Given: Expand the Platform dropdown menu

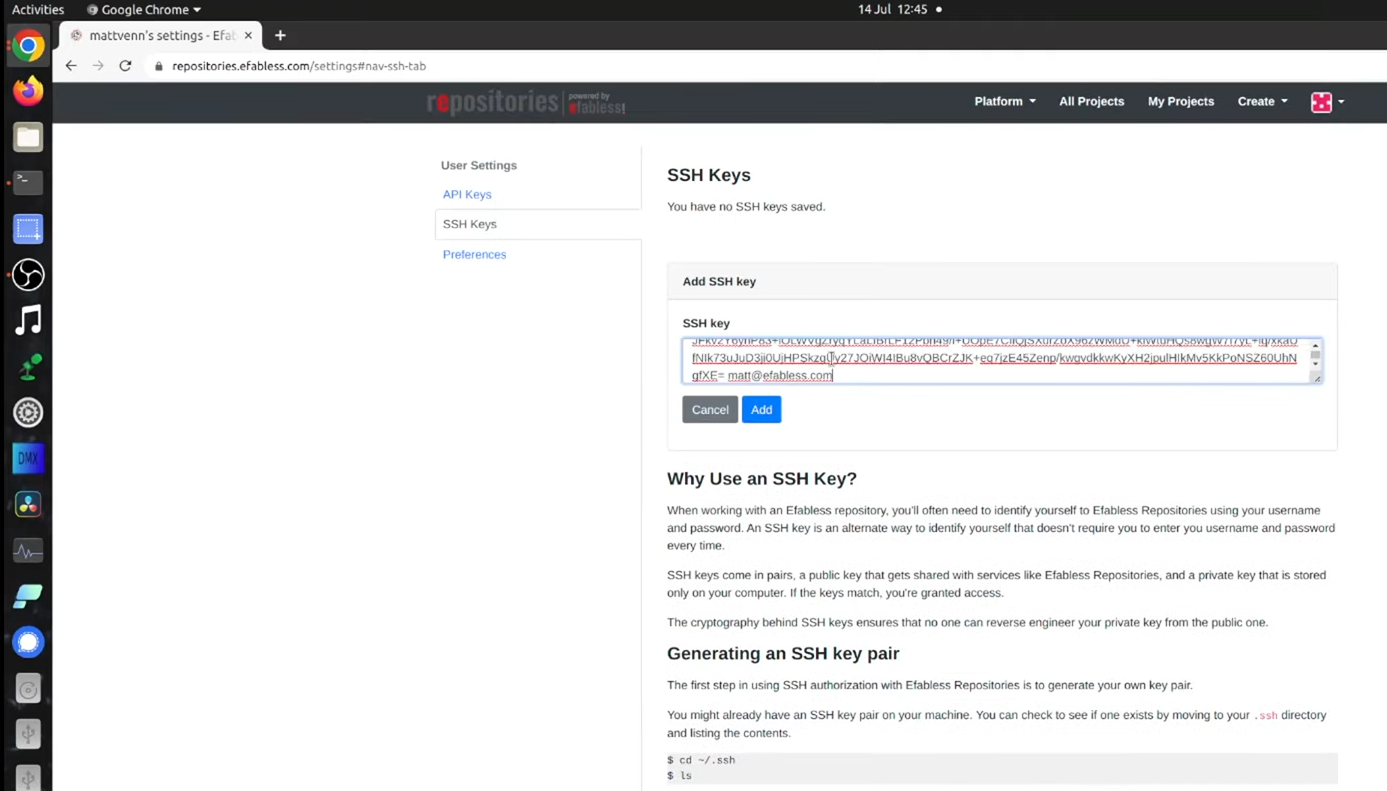Looking at the screenshot, I should tap(1005, 101).
